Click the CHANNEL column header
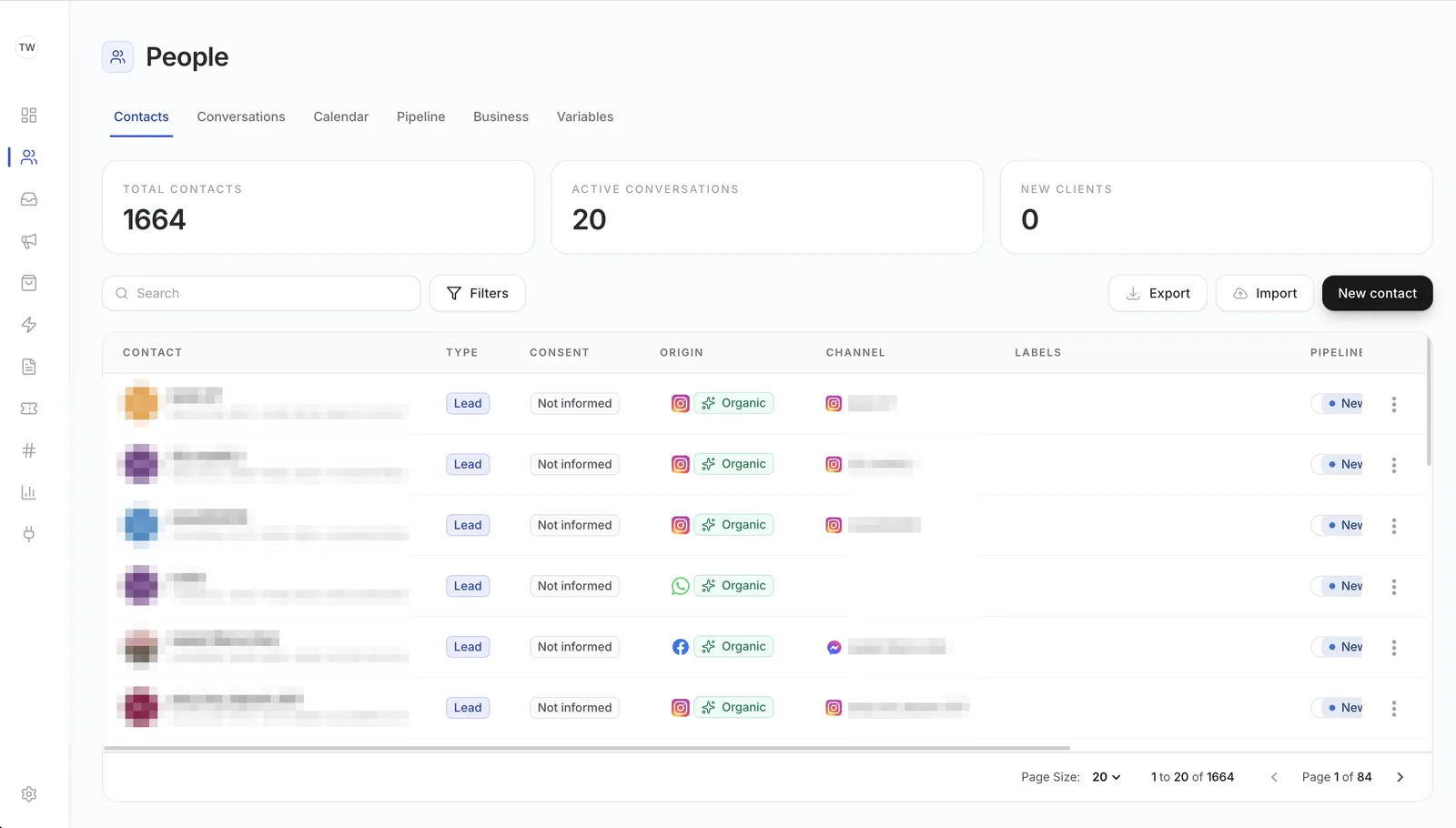Image resolution: width=1456 pixels, height=828 pixels. coord(855,352)
